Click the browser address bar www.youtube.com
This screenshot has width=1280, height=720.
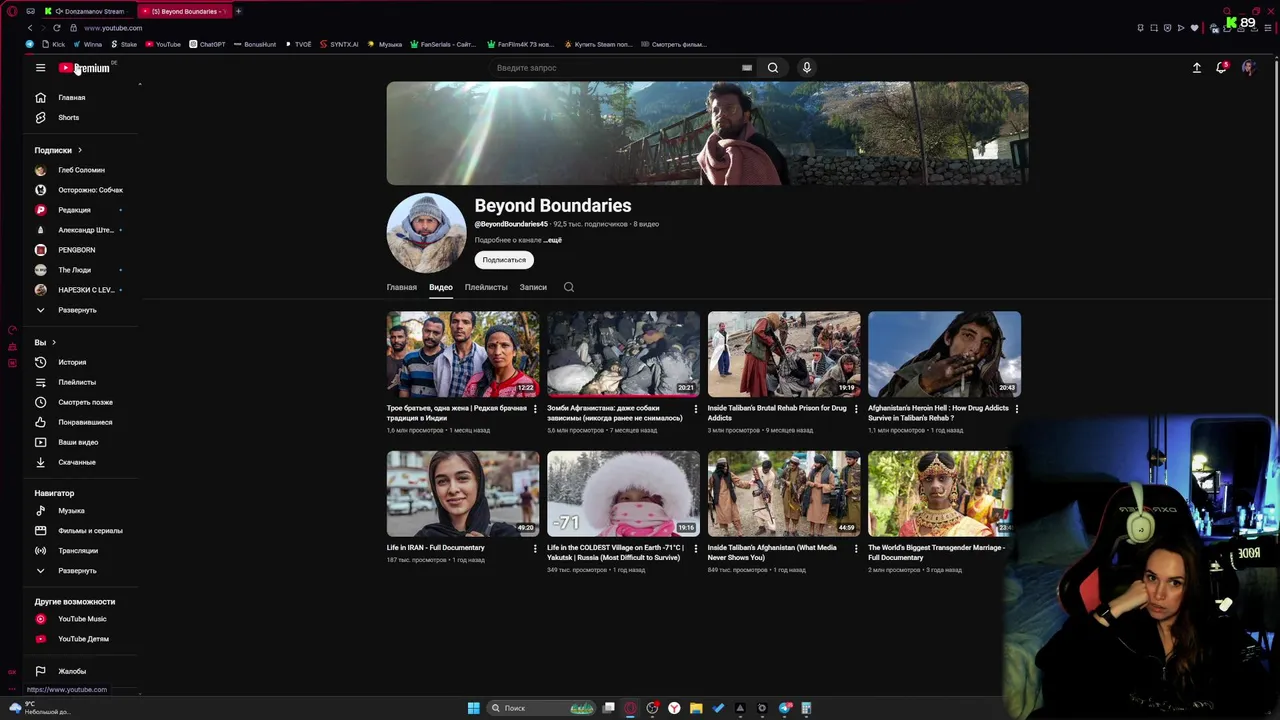pyautogui.click(x=113, y=28)
